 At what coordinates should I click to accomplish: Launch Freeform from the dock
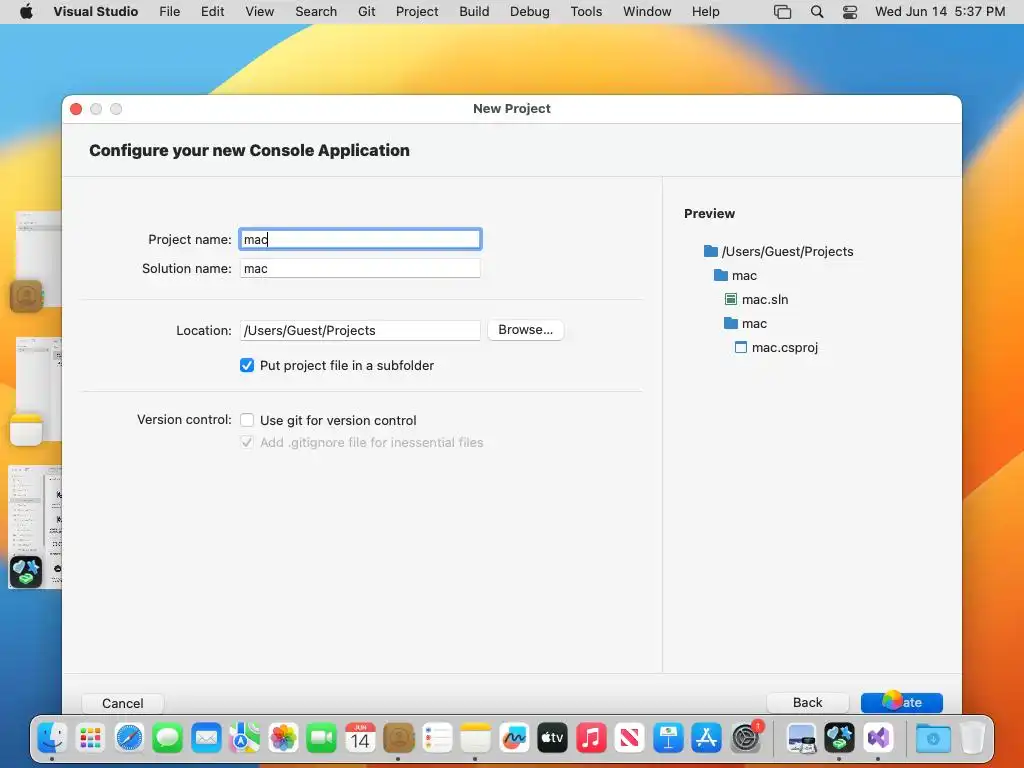point(514,739)
